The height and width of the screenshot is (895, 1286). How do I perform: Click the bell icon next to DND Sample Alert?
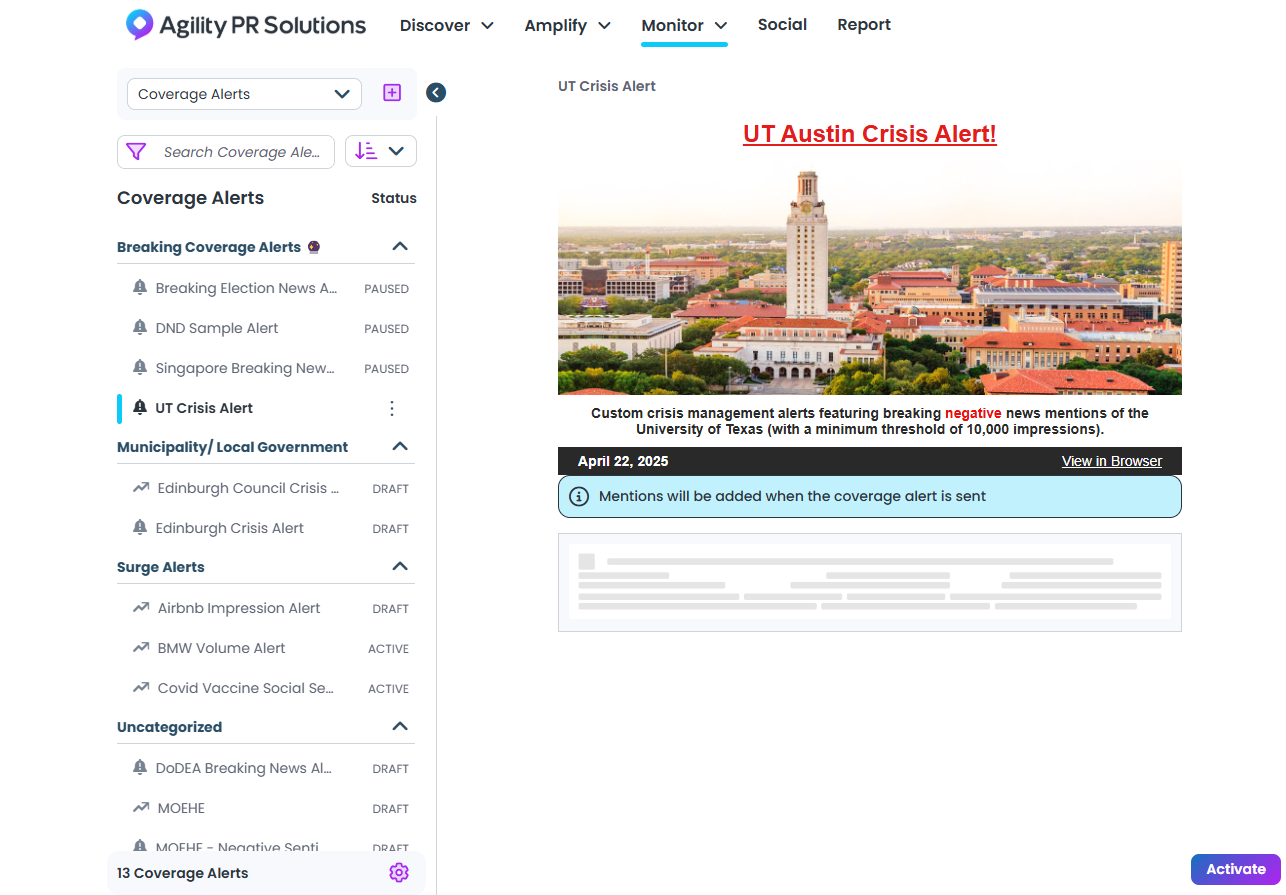pyautogui.click(x=139, y=327)
